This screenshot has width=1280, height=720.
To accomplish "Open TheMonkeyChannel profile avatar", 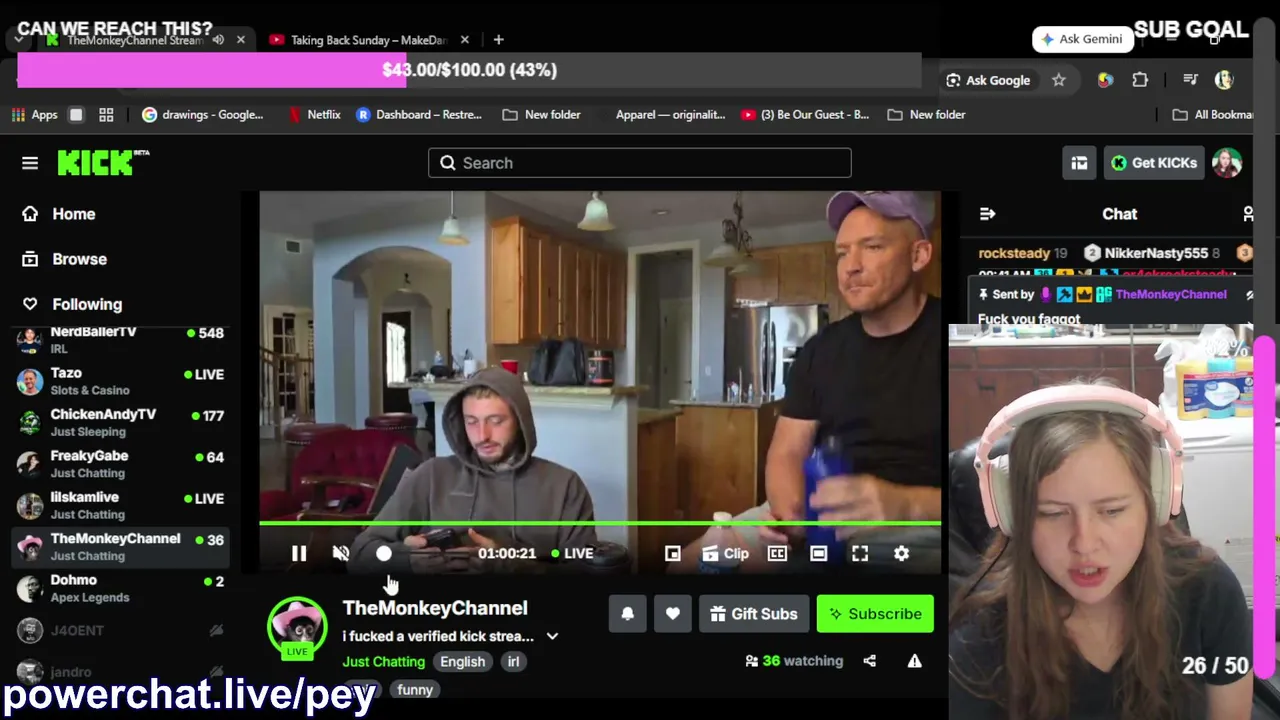I will [297, 627].
